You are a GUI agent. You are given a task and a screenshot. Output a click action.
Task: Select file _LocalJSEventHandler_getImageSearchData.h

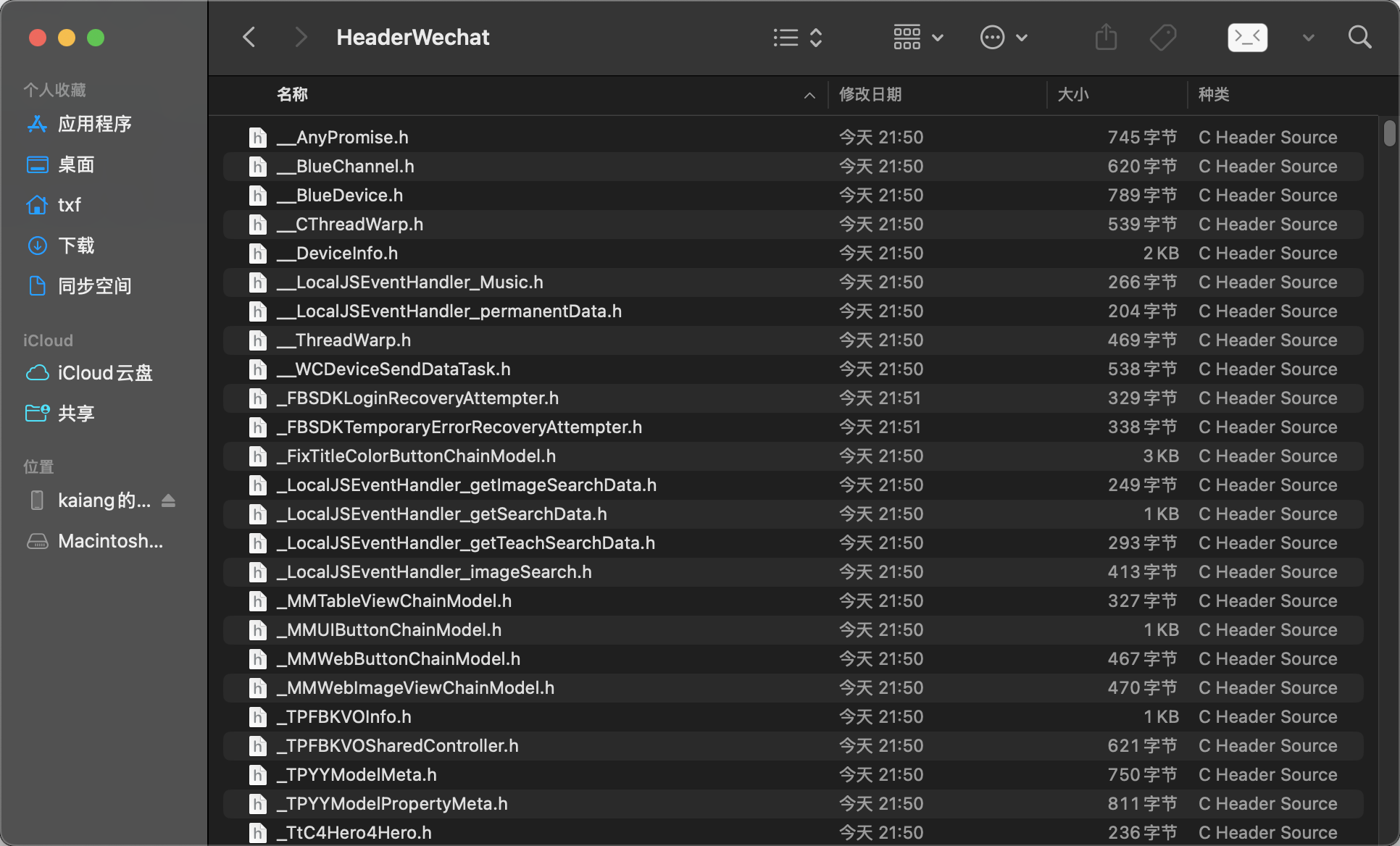[x=793, y=485]
